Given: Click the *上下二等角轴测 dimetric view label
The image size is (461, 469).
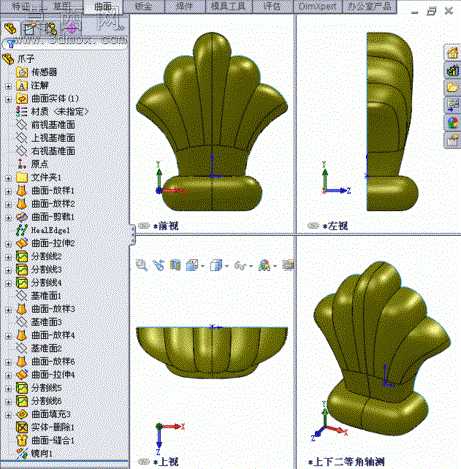Looking at the screenshot, I should point(346,462).
